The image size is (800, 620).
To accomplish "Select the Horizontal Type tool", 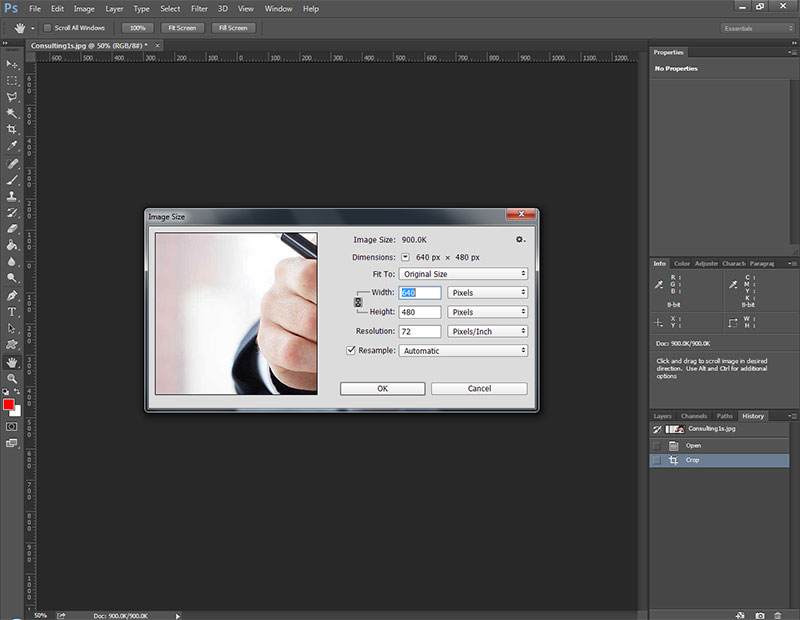I will tap(11, 312).
